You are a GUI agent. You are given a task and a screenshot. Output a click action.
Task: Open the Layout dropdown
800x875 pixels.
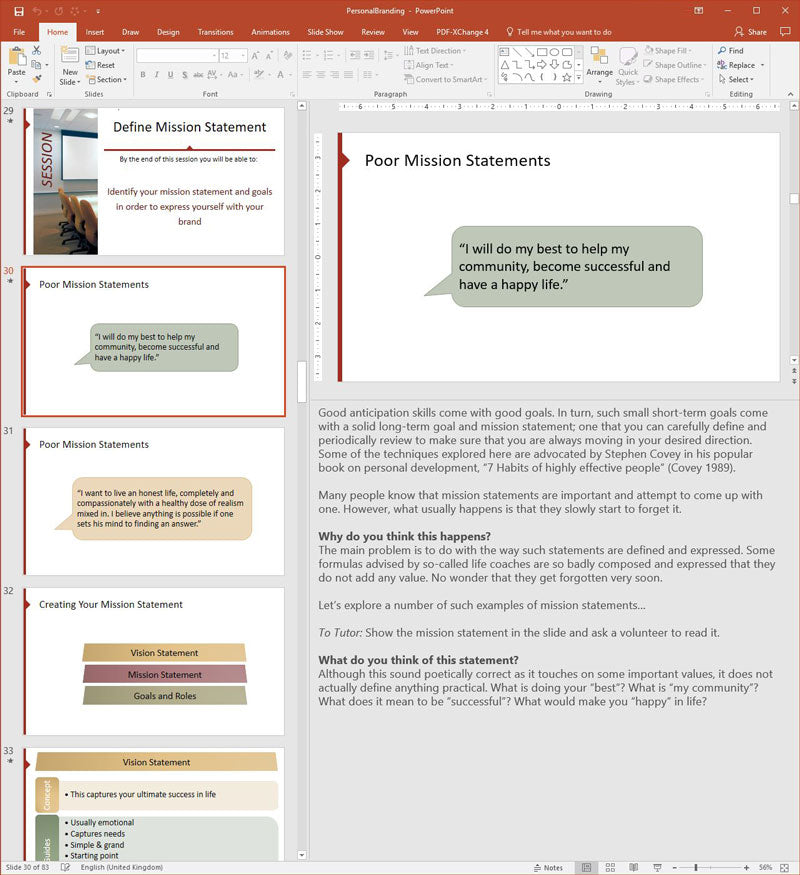pos(105,50)
